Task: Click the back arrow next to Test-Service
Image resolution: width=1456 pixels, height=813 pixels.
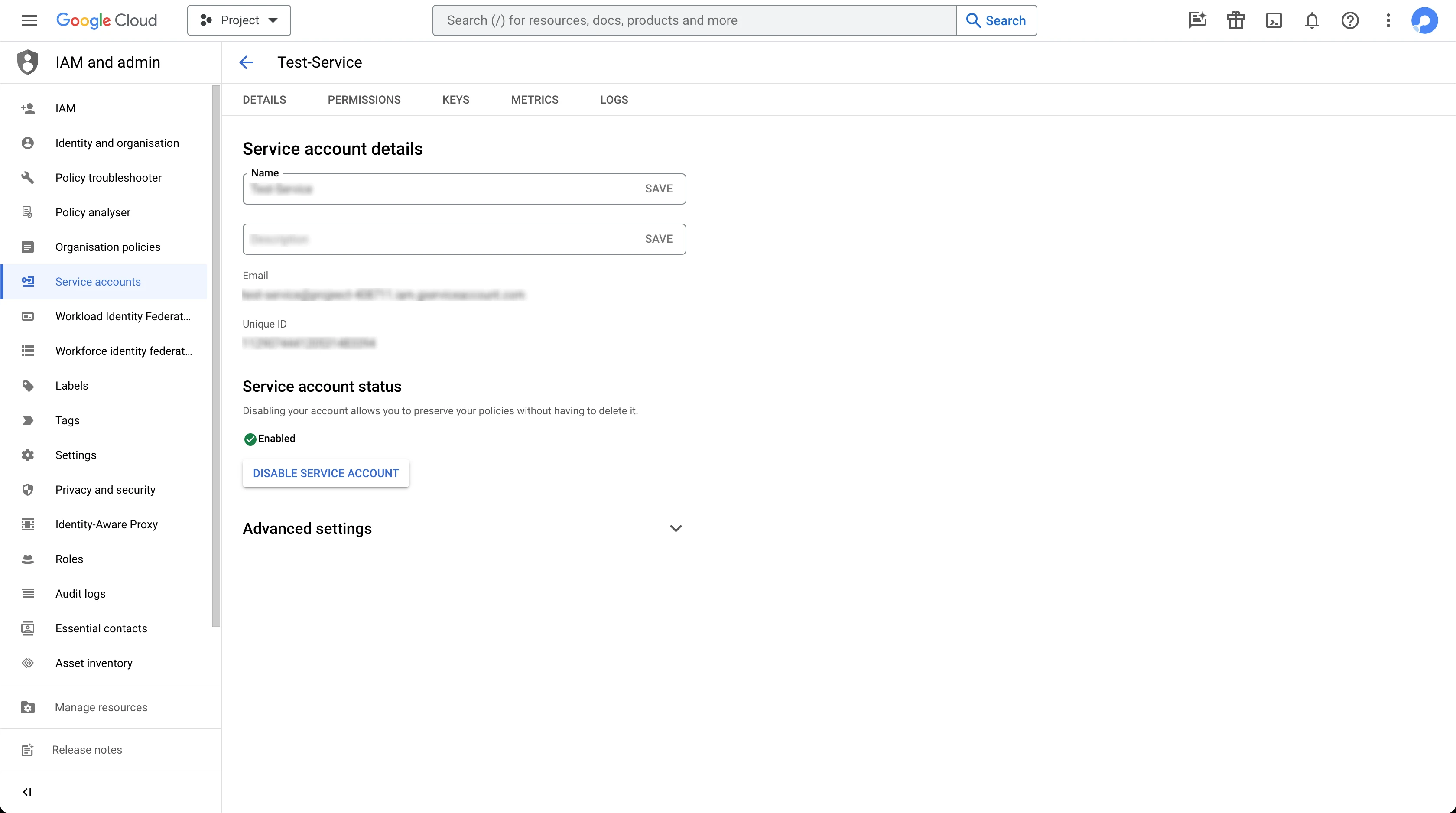Action: coord(246,62)
